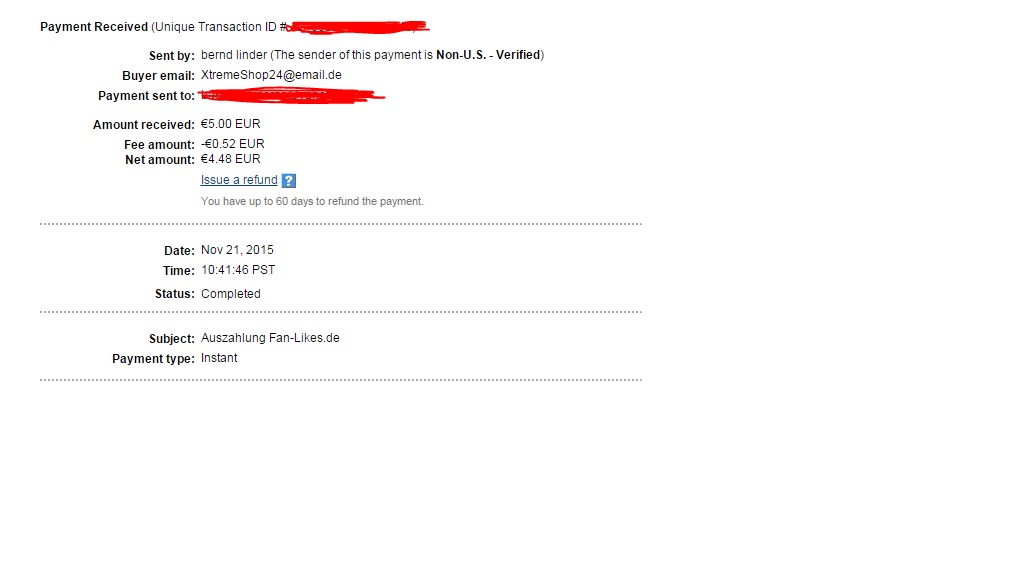
Task: Click the "Non-U.S. - Verified" sender status text
Action: (488, 55)
